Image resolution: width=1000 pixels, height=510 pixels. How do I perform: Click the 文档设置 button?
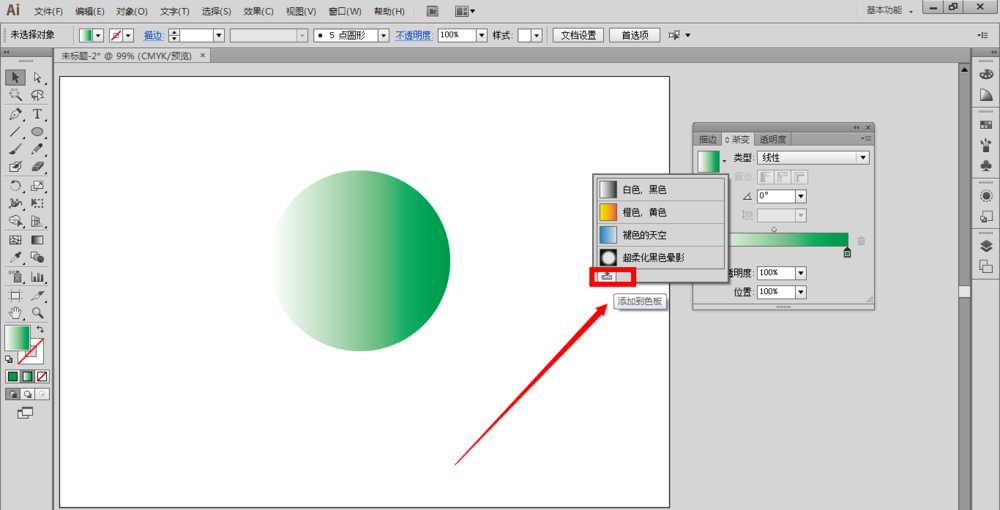578,35
